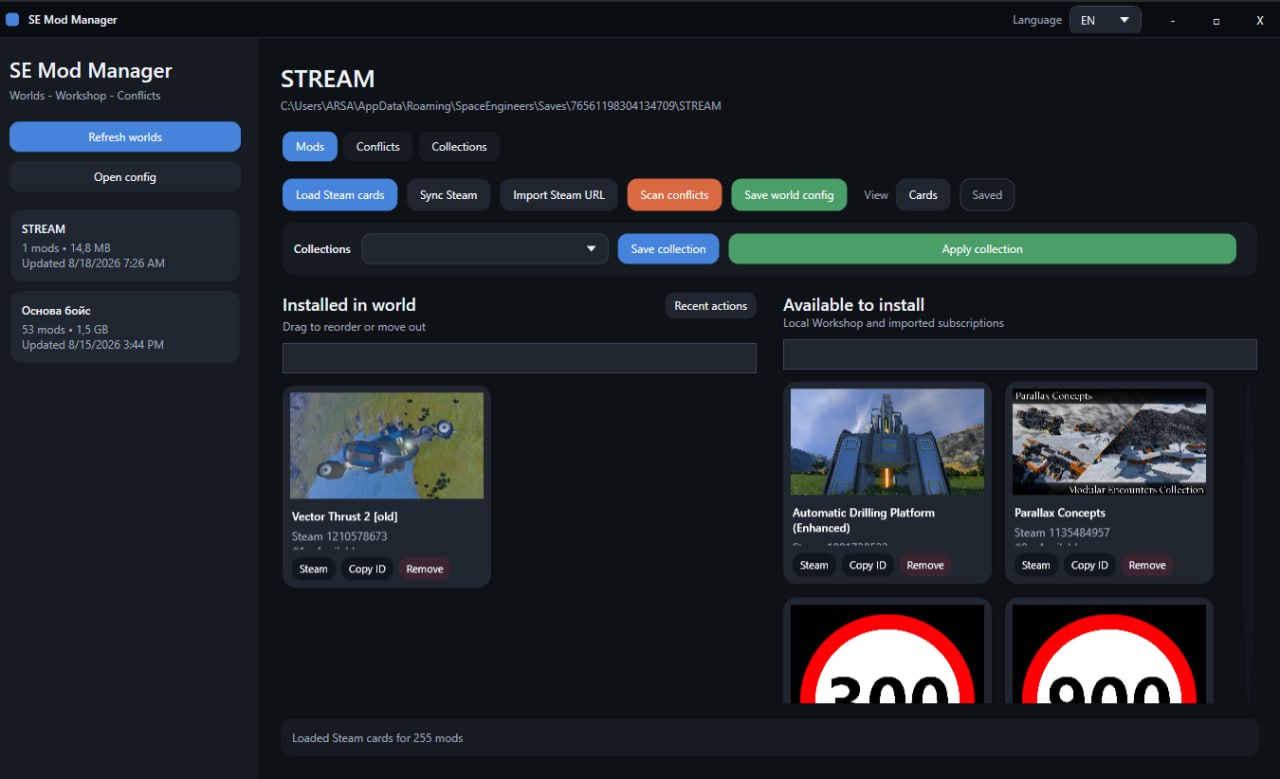The height and width of the screenshot is (779, 1280).
Task: Open the Conflicts tab
Action: pyautogui.click(x=378, y=147)
